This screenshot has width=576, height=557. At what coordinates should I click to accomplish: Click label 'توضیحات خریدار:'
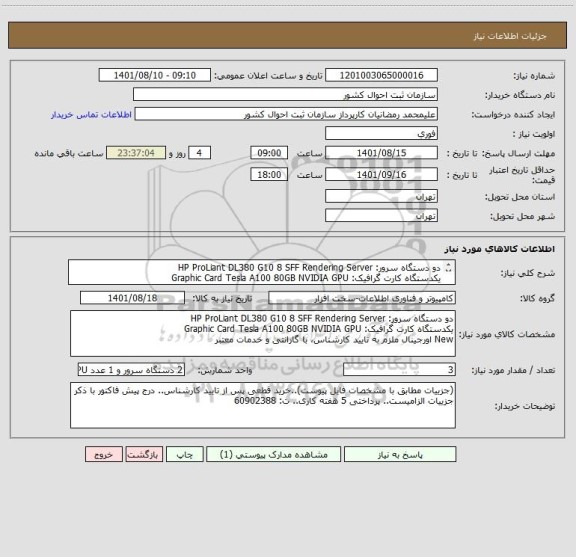[525, 406]
